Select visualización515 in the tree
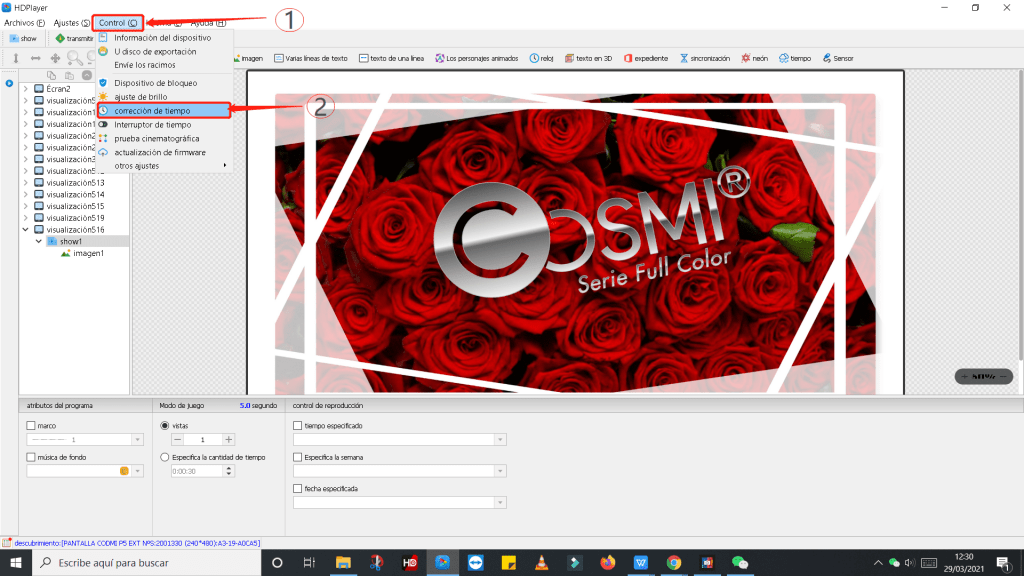The height and width of the screenshot is (576, 1024). 75,206
